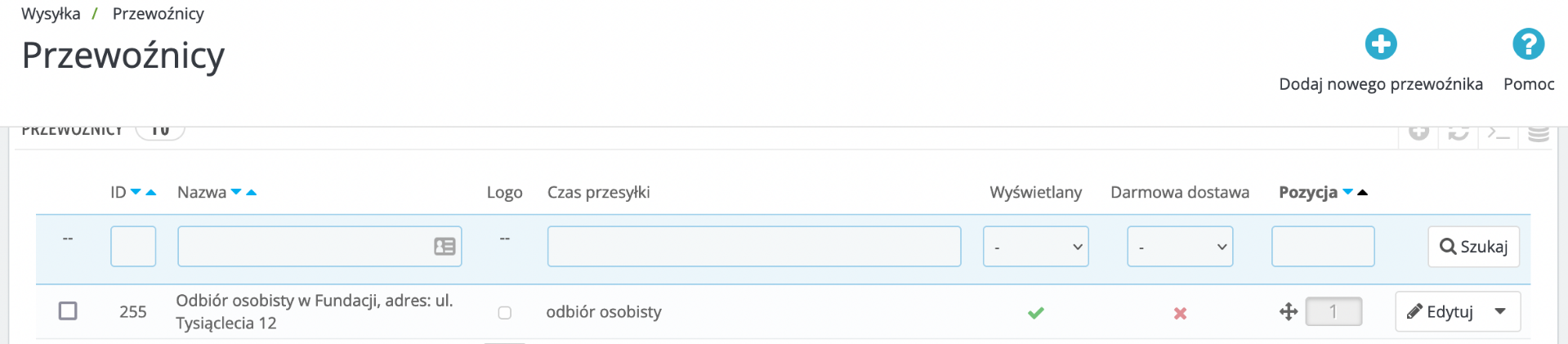
Task: Click the Edytuj button for carrier 255
Action: pos(1441,311)
